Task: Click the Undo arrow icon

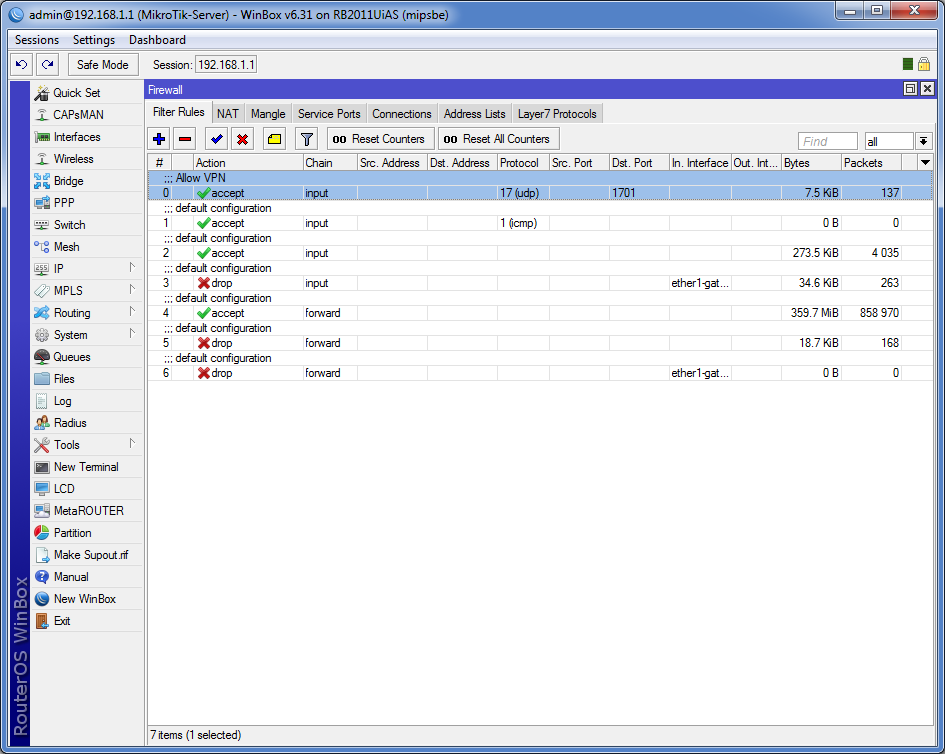Action: pos(22,64)
